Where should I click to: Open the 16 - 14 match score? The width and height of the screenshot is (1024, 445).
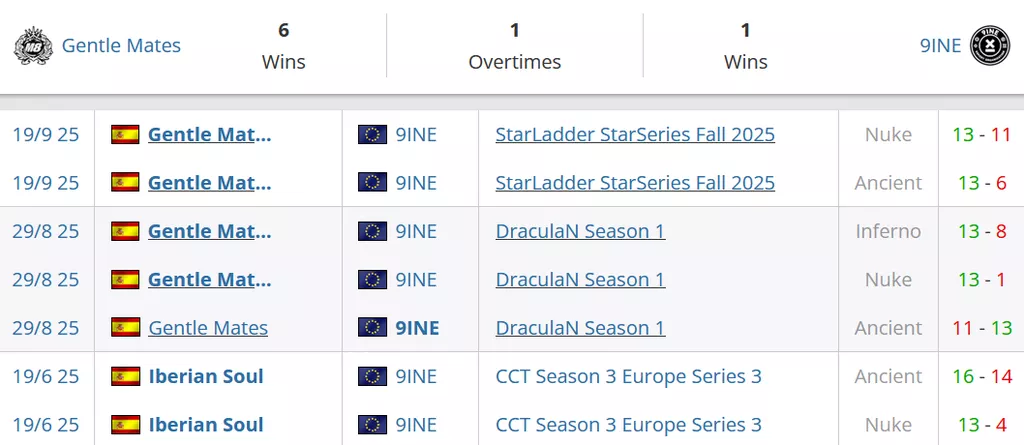click(983, 376)
